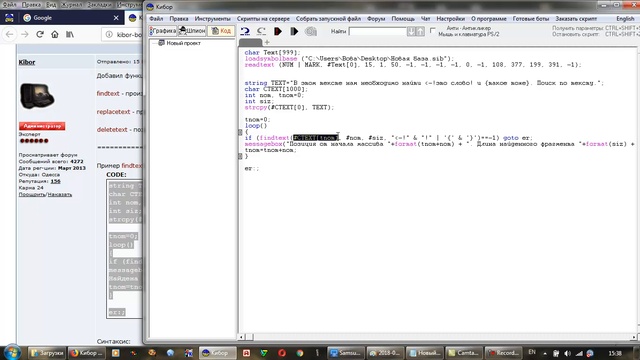Run script with the red play icon
The width and height of the screenshot is (640, 360).
(x=278, y=31)
